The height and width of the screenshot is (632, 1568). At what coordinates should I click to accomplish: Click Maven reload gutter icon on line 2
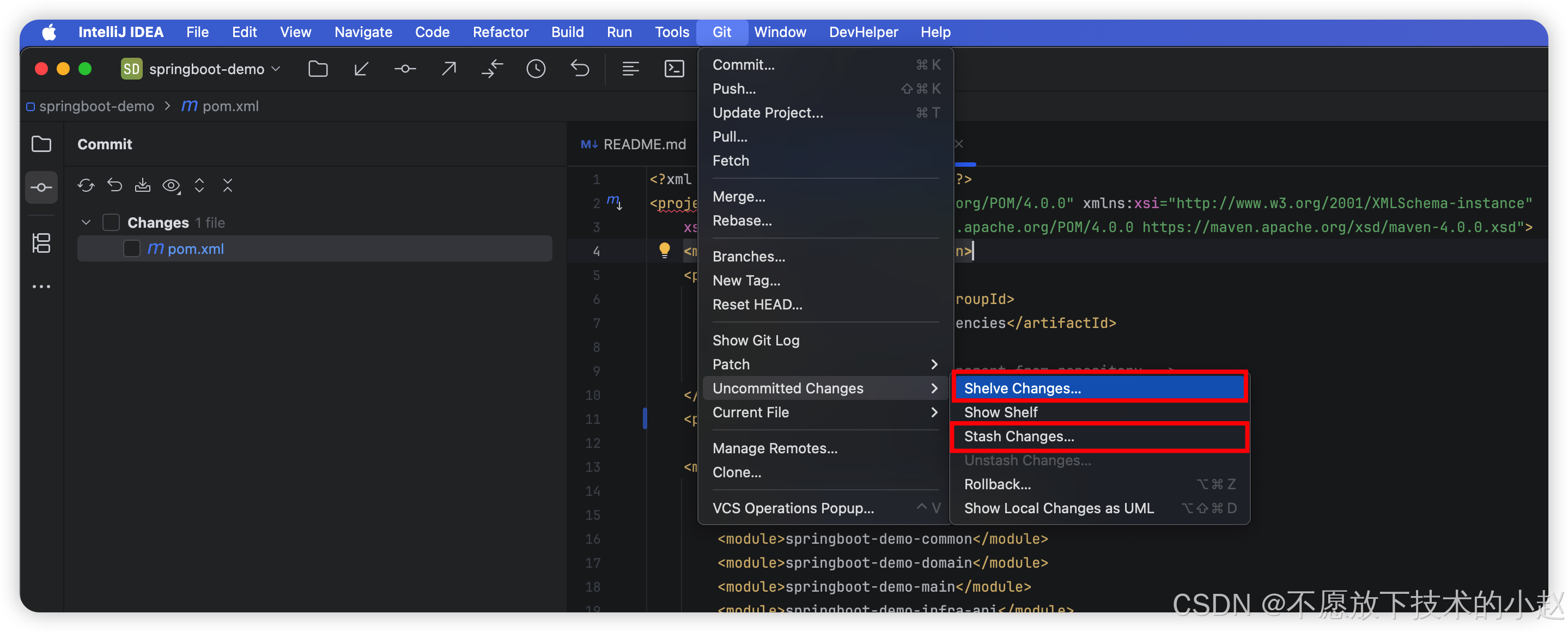[614, 202]
